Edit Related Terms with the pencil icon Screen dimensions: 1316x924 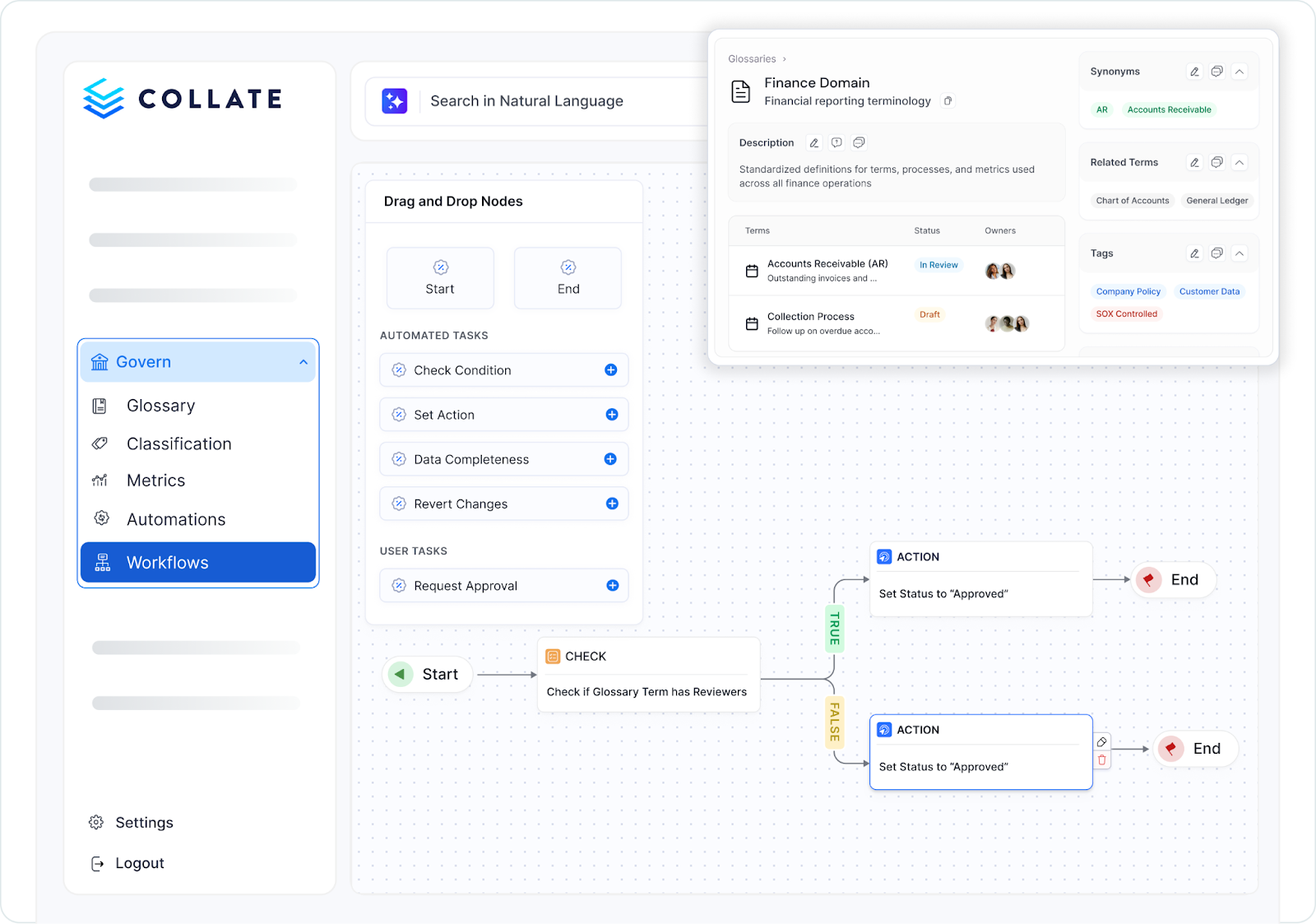tap(1195, 163)
